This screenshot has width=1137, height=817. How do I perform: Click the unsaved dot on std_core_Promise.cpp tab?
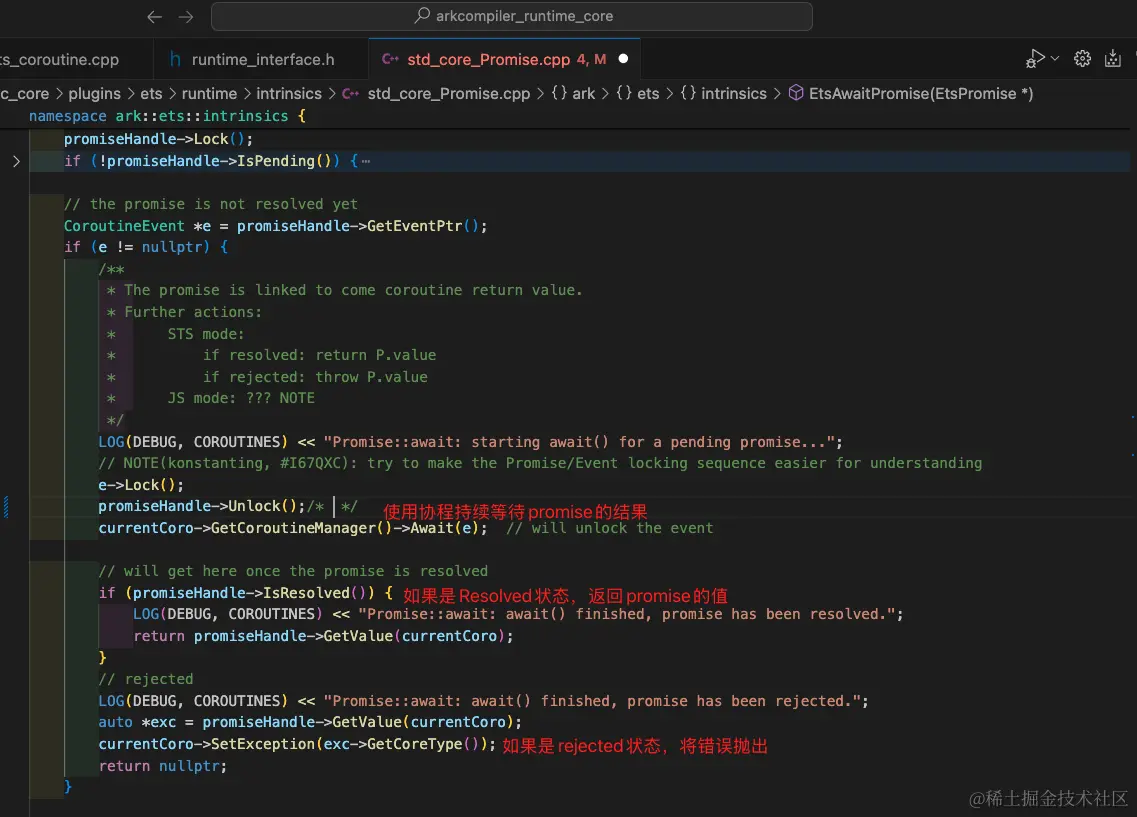pos(623,59)
